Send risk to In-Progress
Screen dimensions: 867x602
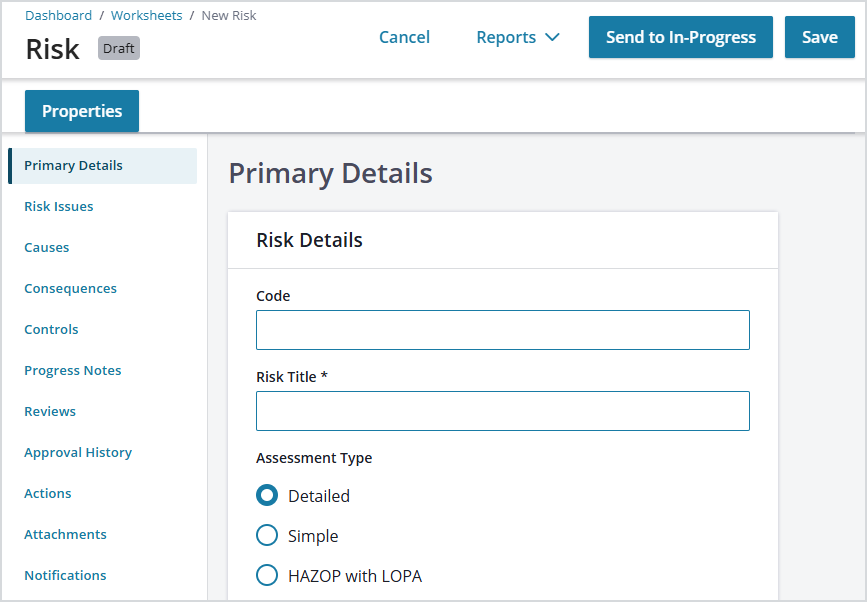tap(681, 37)
